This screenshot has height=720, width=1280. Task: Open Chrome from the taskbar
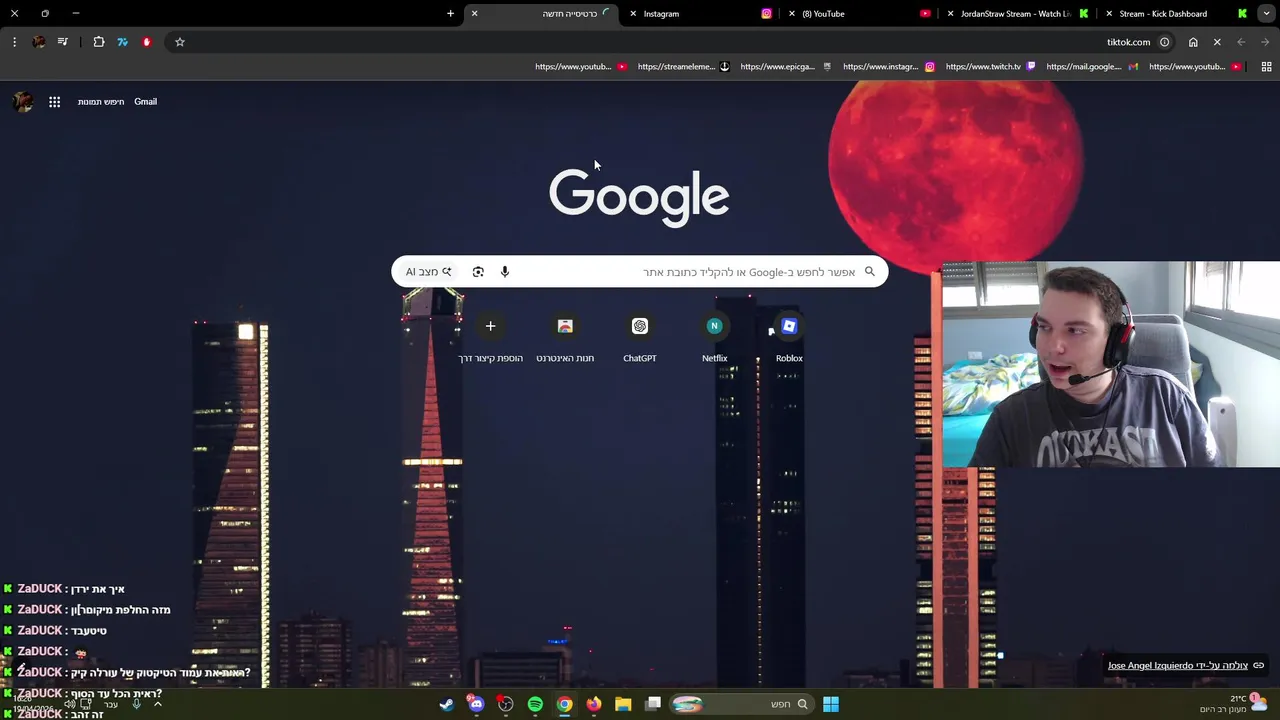click(565, 704)
